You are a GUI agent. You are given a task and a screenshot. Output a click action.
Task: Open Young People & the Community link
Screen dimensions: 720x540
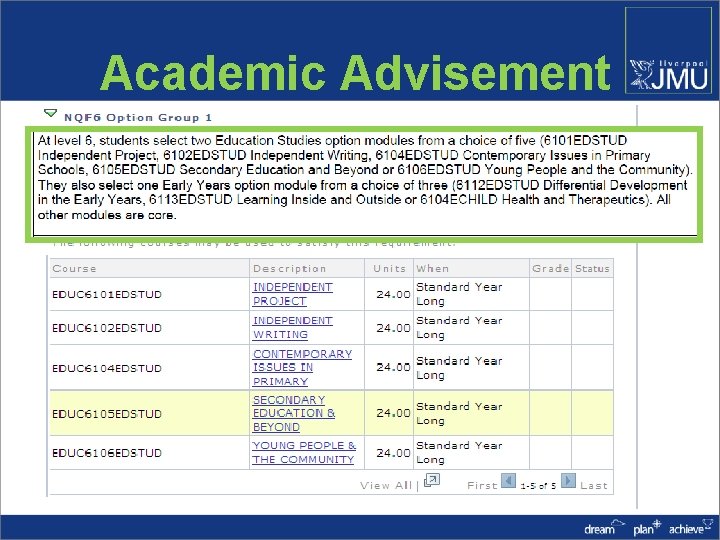click(x=304, y=452)
